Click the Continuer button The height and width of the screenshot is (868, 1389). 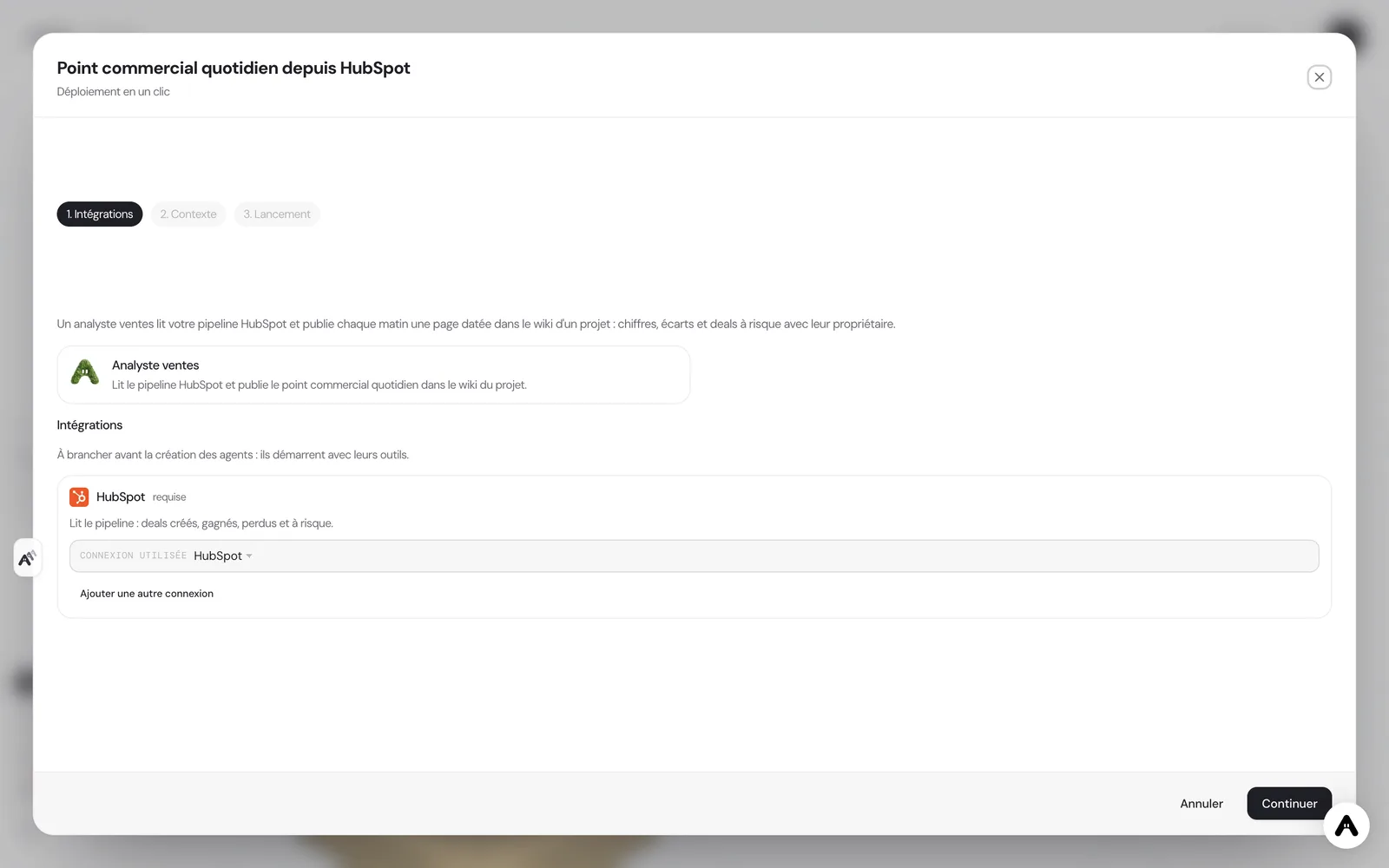[x=1289, y=804]
